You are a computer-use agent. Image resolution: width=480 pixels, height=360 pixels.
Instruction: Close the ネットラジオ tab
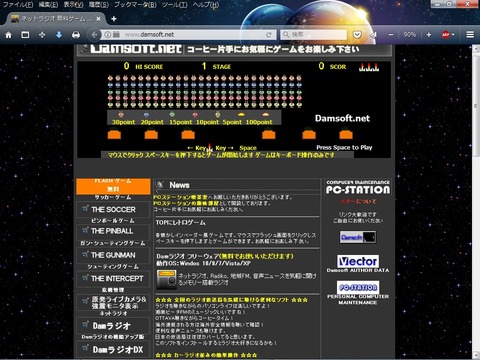[x=98, y=19]
